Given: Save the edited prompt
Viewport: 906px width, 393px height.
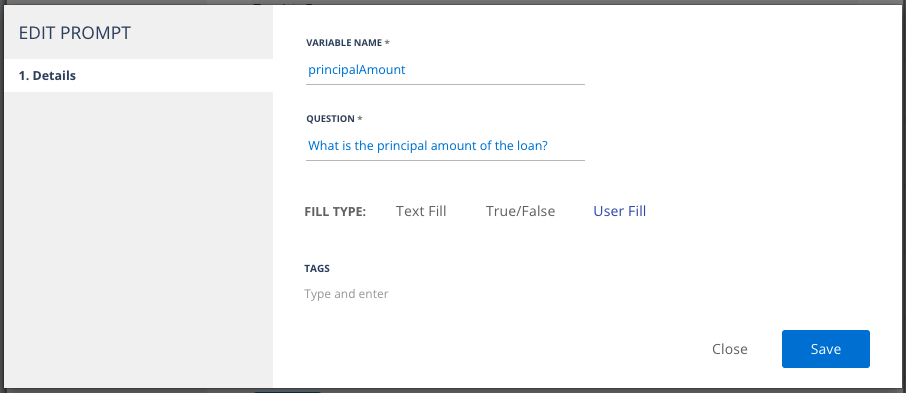Looking at the screenshot, I should coord(826,349).
